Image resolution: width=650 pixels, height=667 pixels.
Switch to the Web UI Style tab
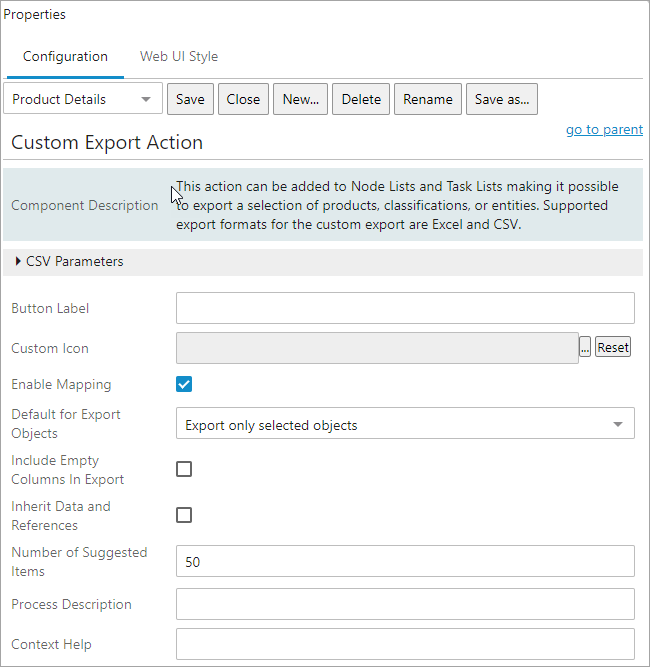click(179, 57)
